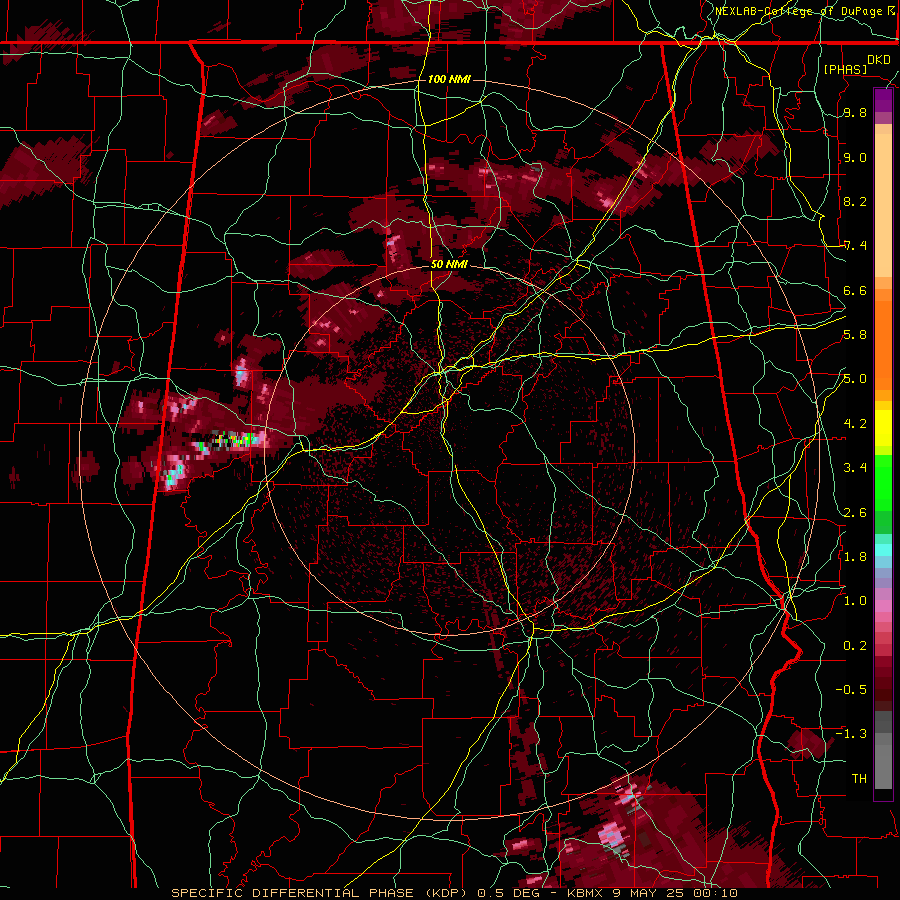
Task: Click the 0.2 scale value
Action: (x=855, y=646)
